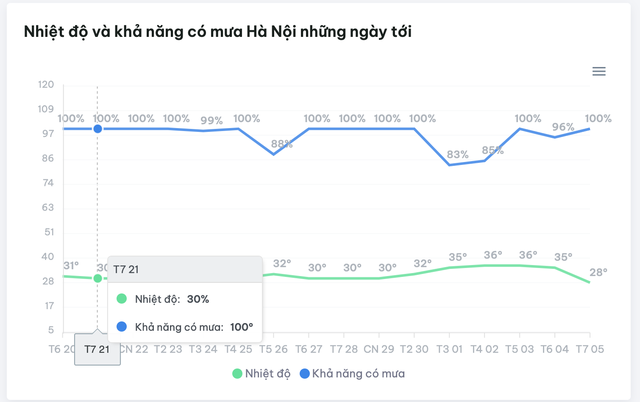
Task: Click the highlighted T7 21 axis tooltip
Action: (97, 349)
